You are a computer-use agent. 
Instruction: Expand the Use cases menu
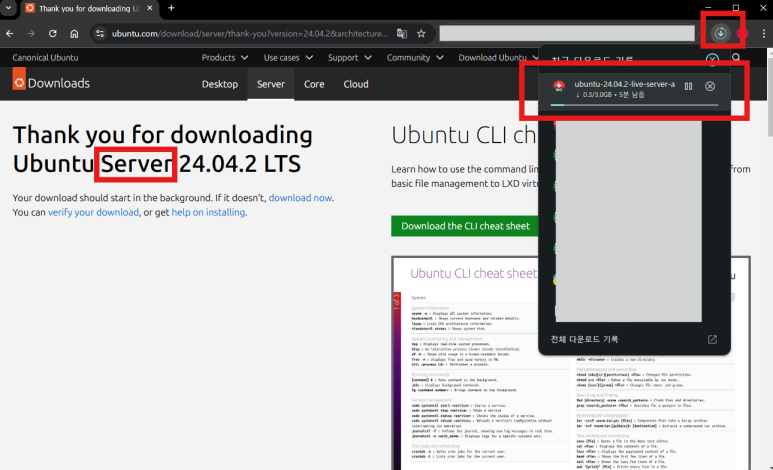(288, 58)
